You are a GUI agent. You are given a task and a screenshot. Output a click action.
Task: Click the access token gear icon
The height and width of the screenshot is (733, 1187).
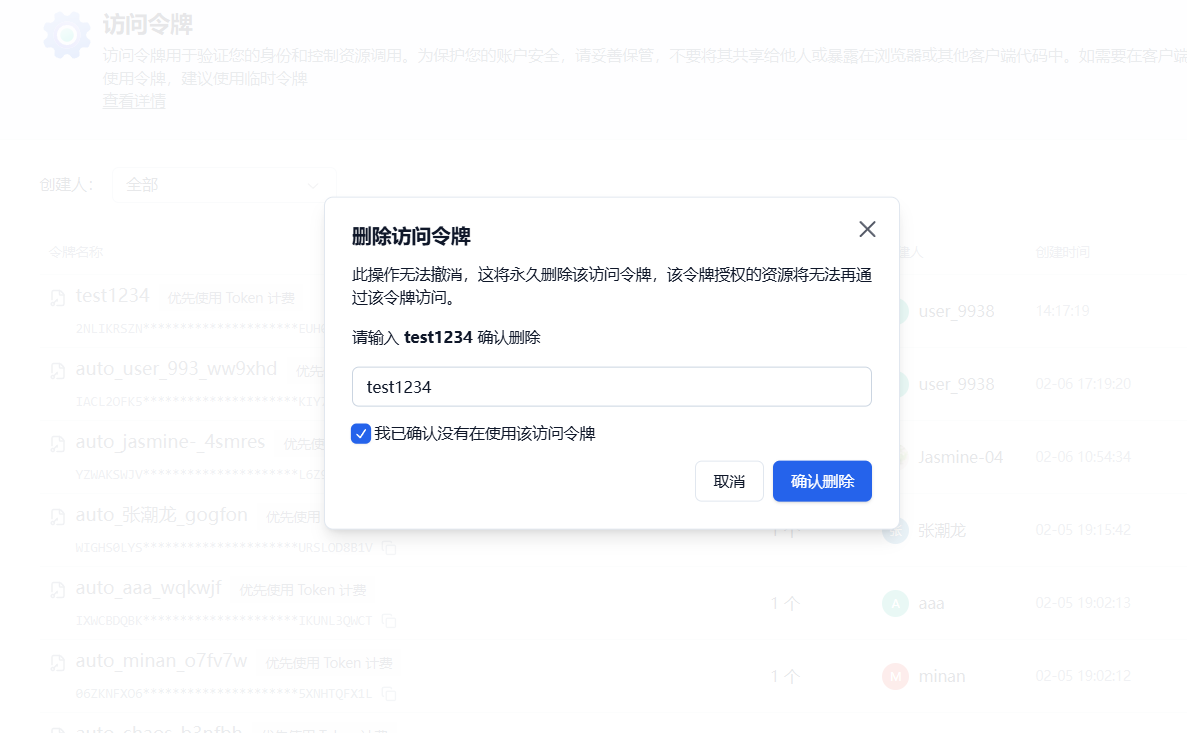tap(67, 35)
